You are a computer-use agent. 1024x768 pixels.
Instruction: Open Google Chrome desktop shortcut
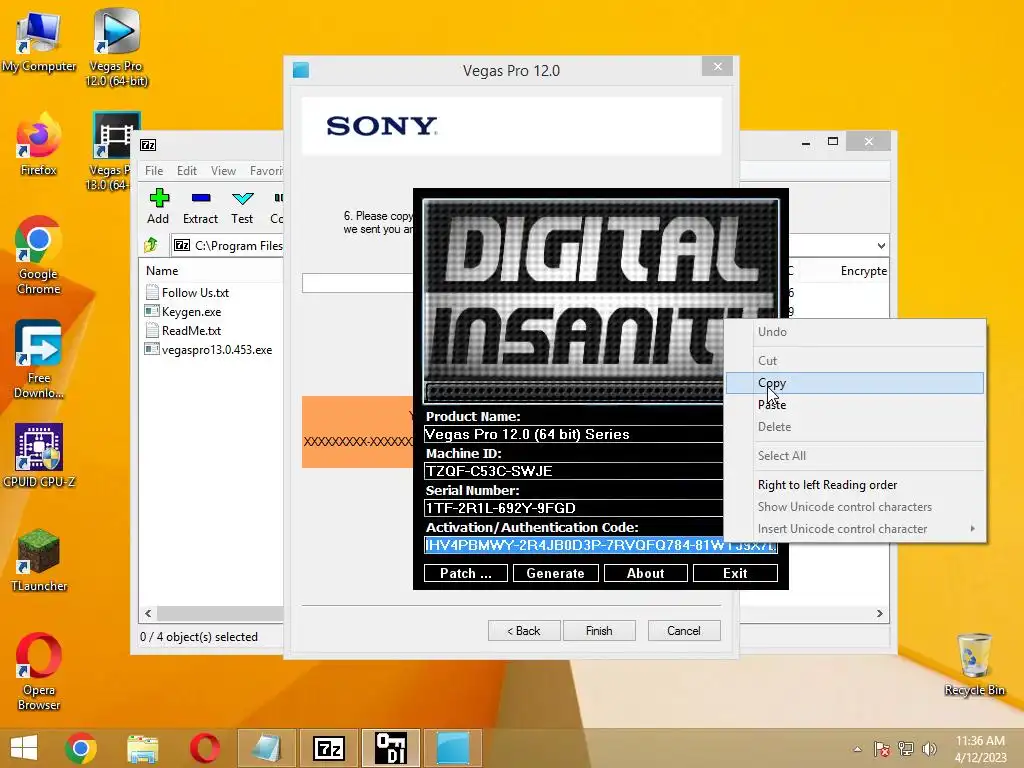(x=39, y=255)
